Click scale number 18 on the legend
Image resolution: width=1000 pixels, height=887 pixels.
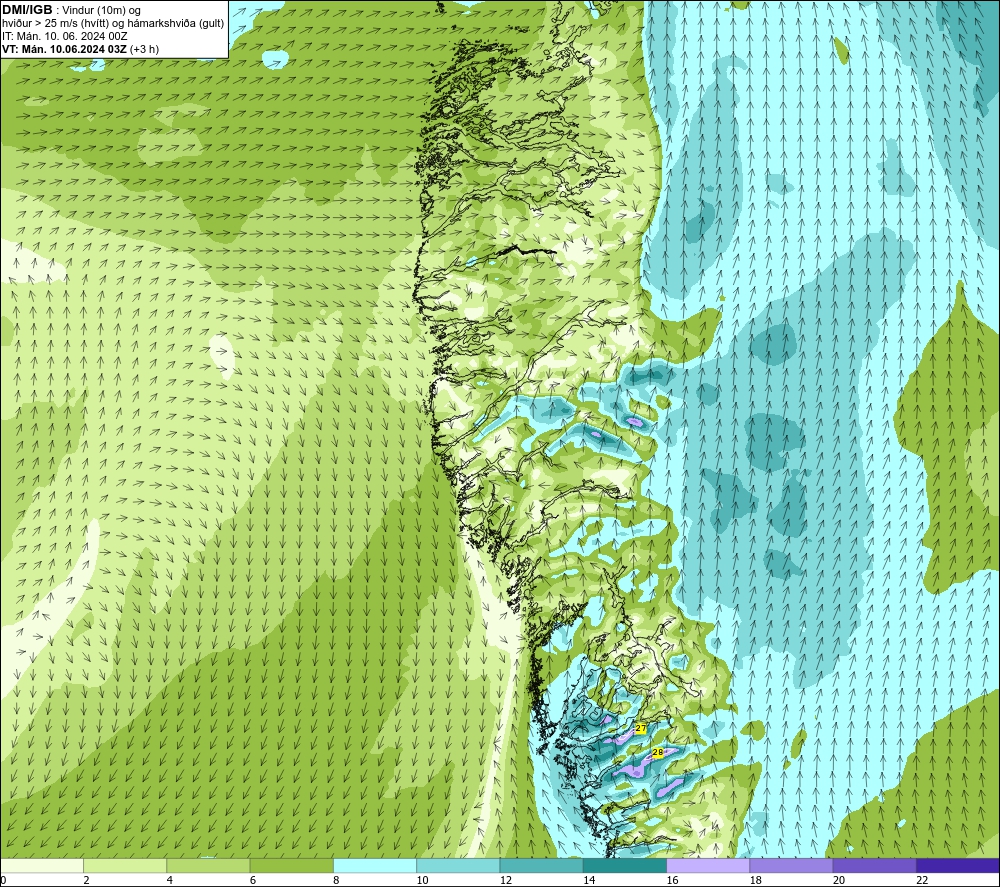click(x=756, y=880)
